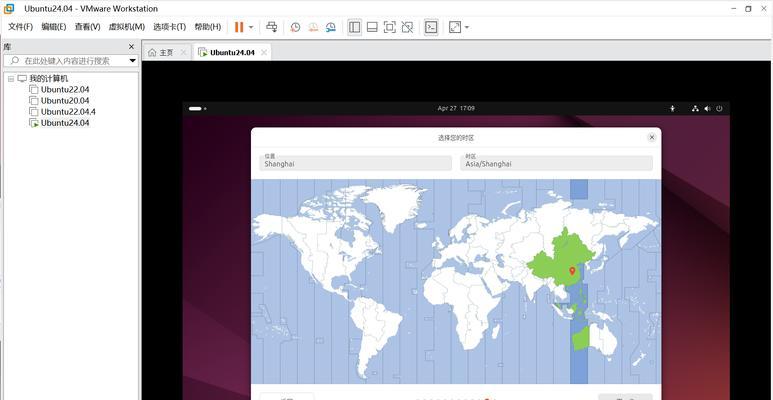Toggle the console view icon

431,27
